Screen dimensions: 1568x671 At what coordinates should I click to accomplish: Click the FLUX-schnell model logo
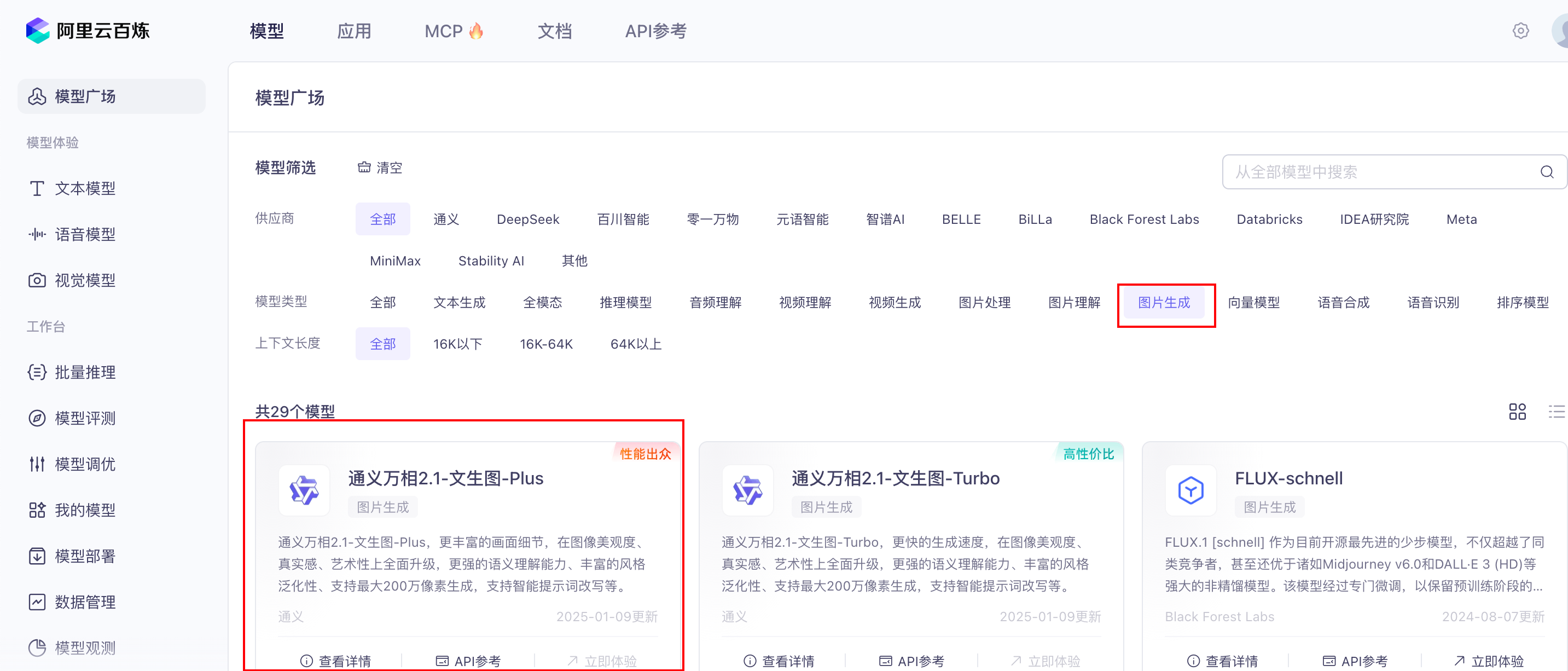(1190, 490)
